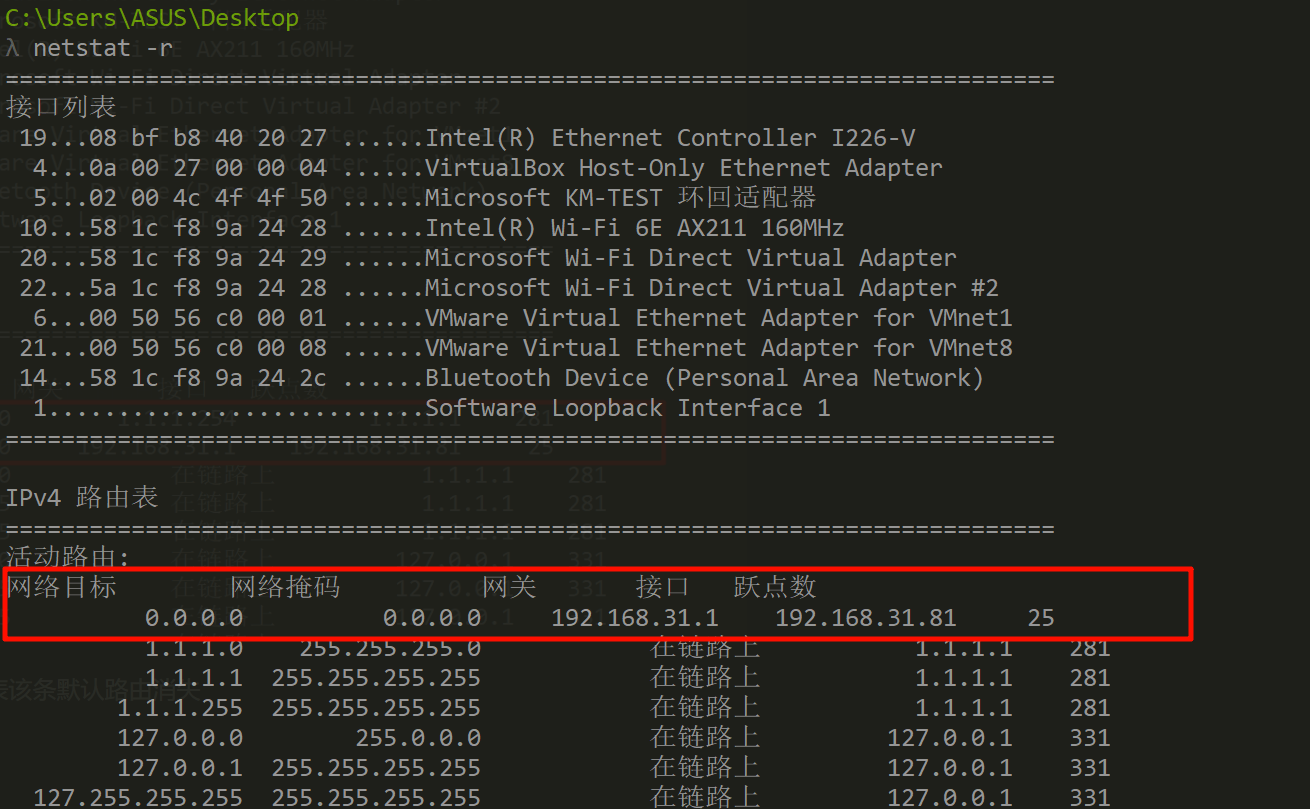Select Microsoft Wi-Fi Direct Virtual Adapter #2 name
The image size is (1310, 809).
(x=712, y=288)
